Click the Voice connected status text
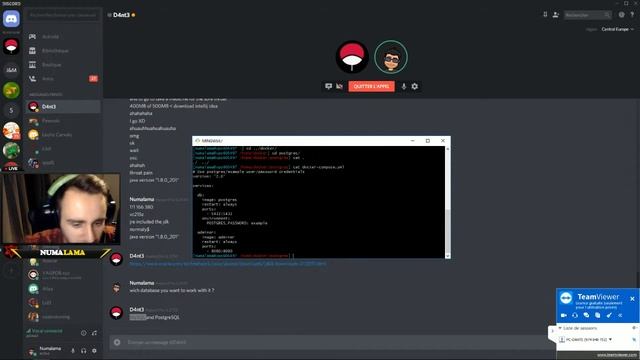Viewport: 640px width, 360px height. 47,331
